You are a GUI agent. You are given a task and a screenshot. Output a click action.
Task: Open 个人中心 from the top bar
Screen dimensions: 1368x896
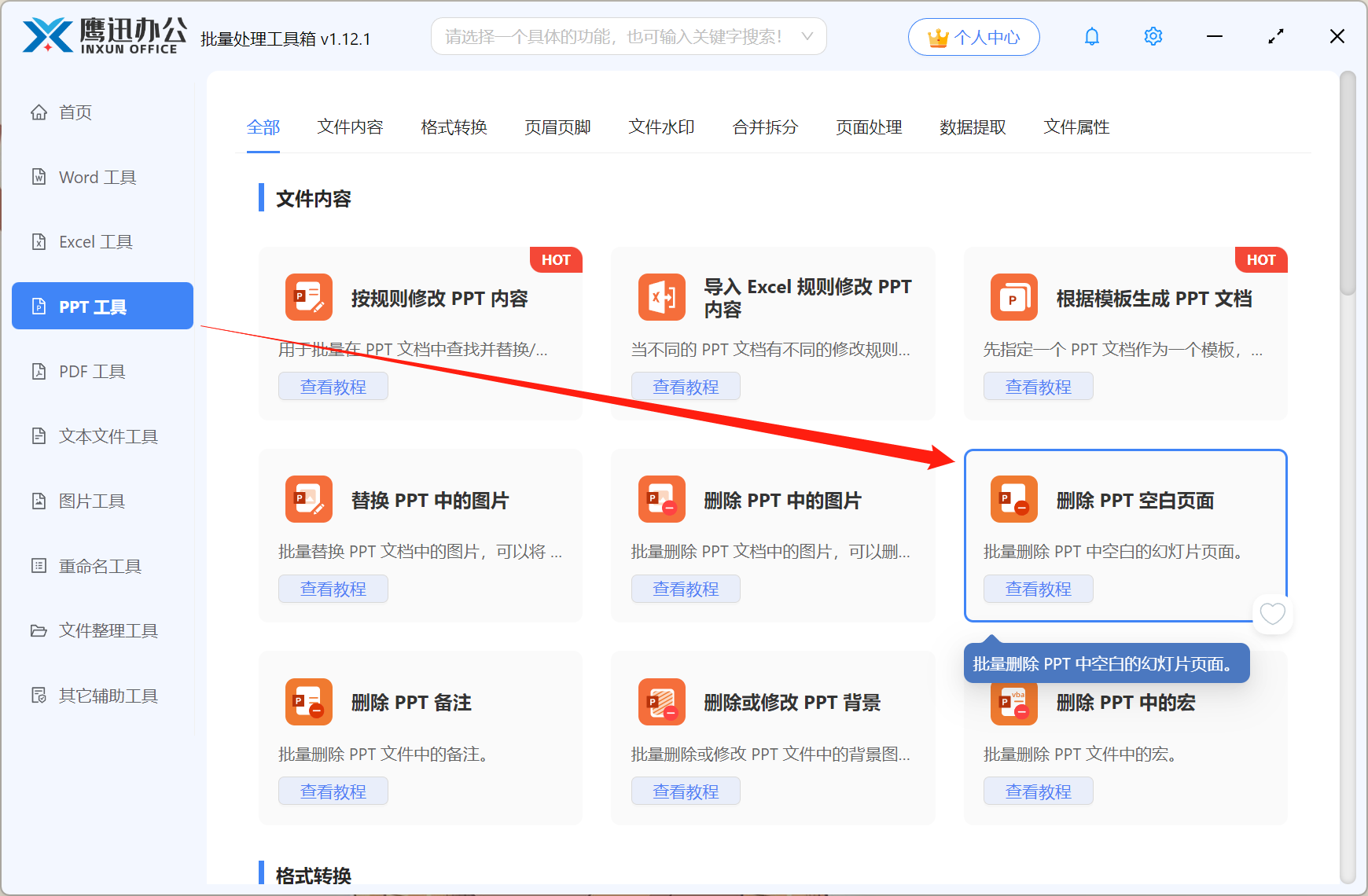pyautogui.click(x=973, y=36)
